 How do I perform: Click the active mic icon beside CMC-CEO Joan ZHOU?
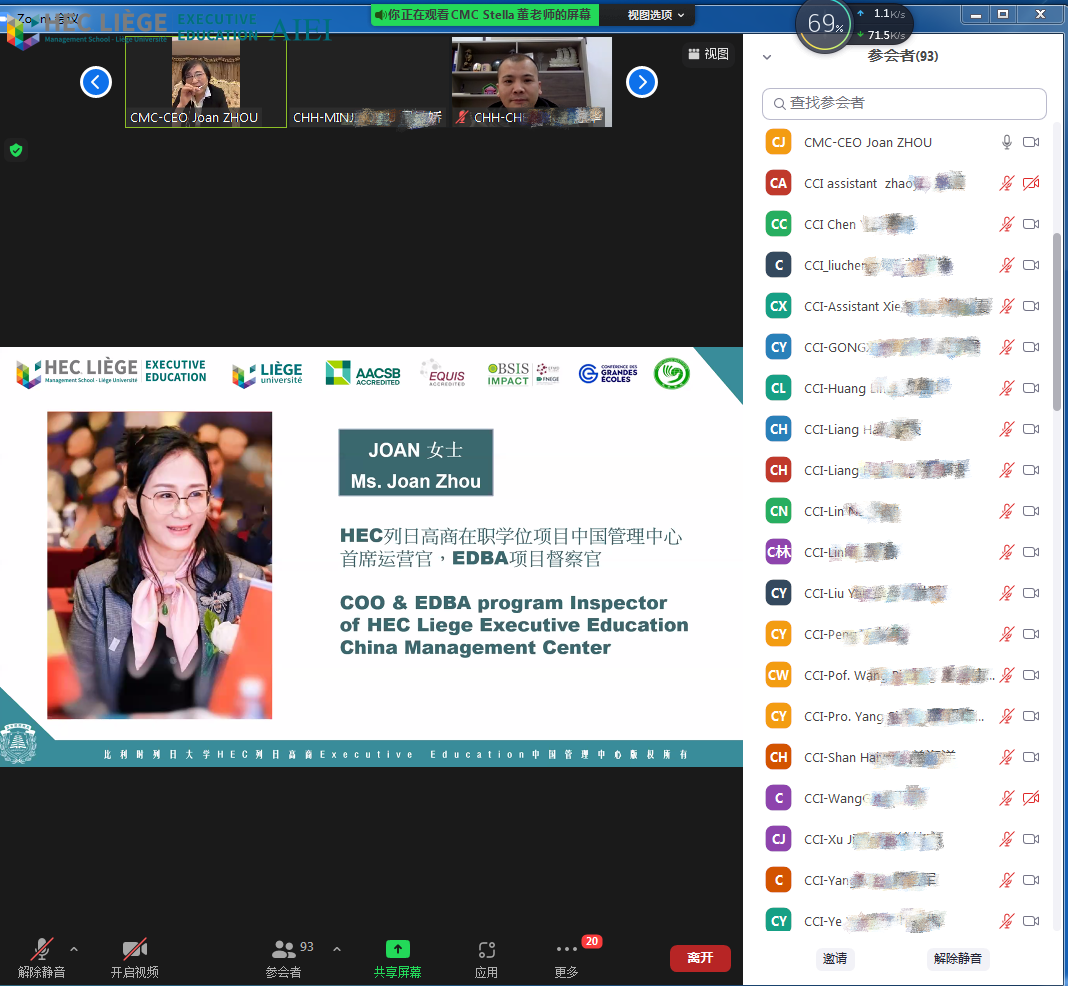pos(1006,142)
